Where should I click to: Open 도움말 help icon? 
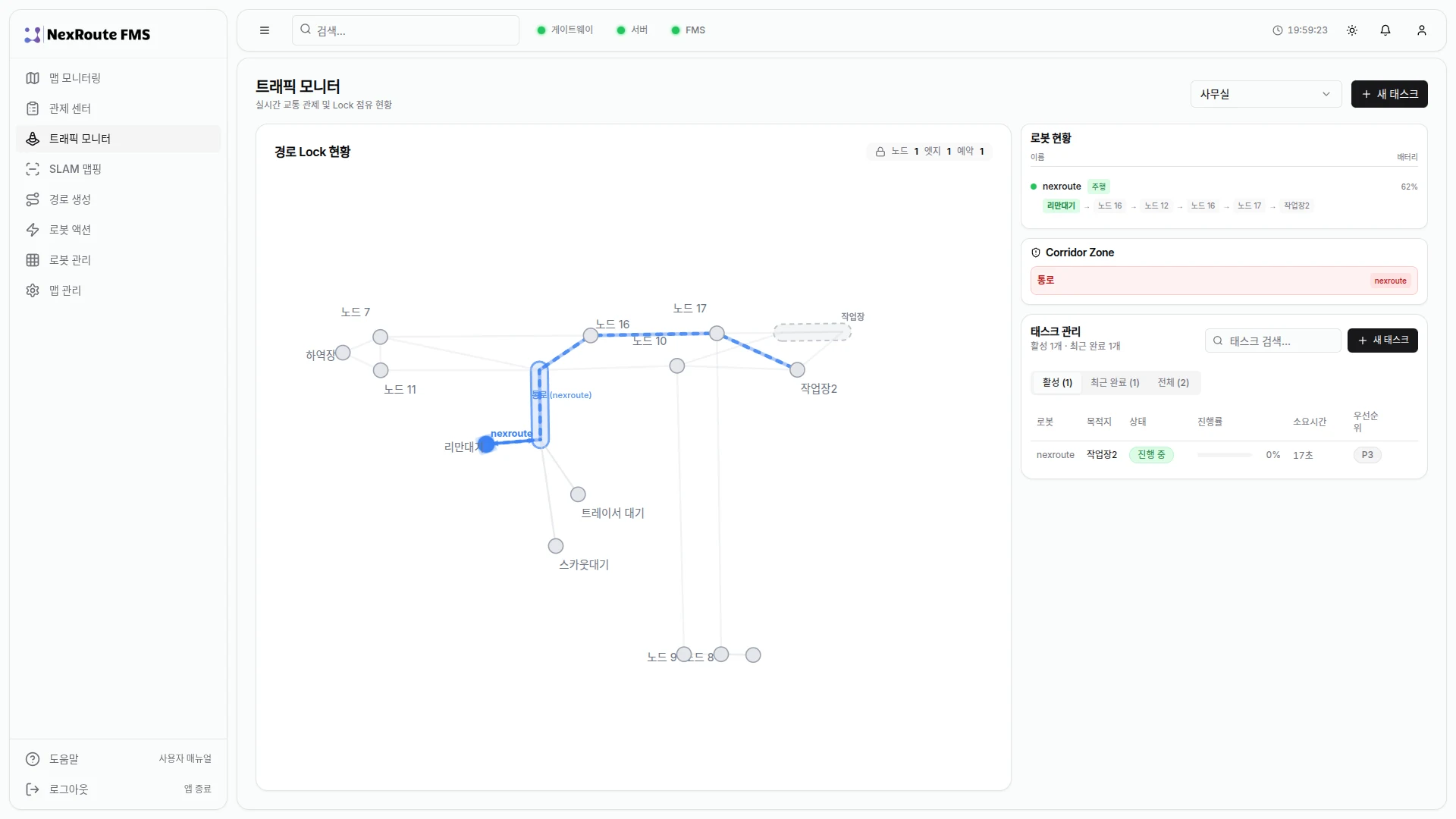(33, 759)
